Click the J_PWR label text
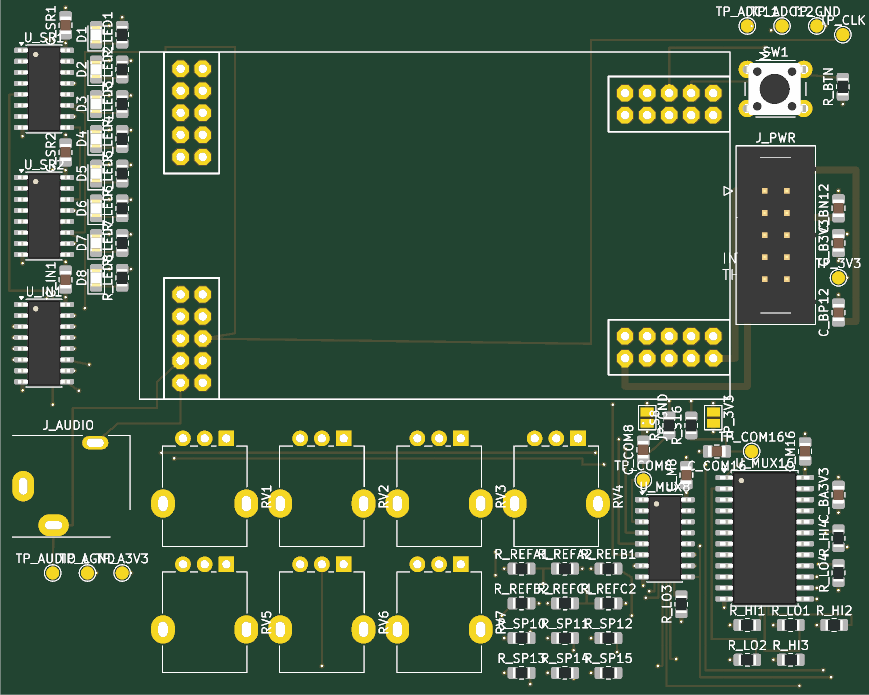The image size is (869, 695). (x=775, y=137)
